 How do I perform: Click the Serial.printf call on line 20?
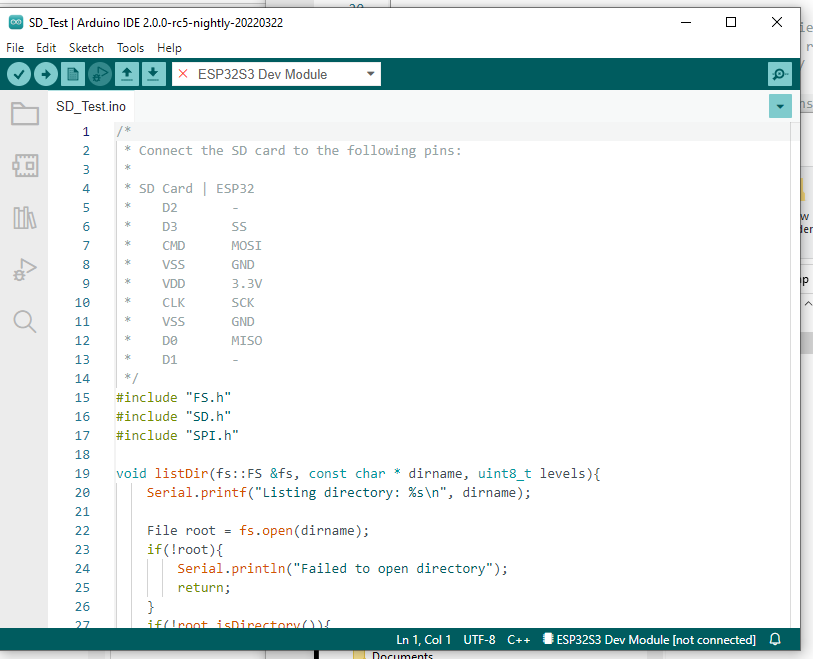(x=339, y=493)
